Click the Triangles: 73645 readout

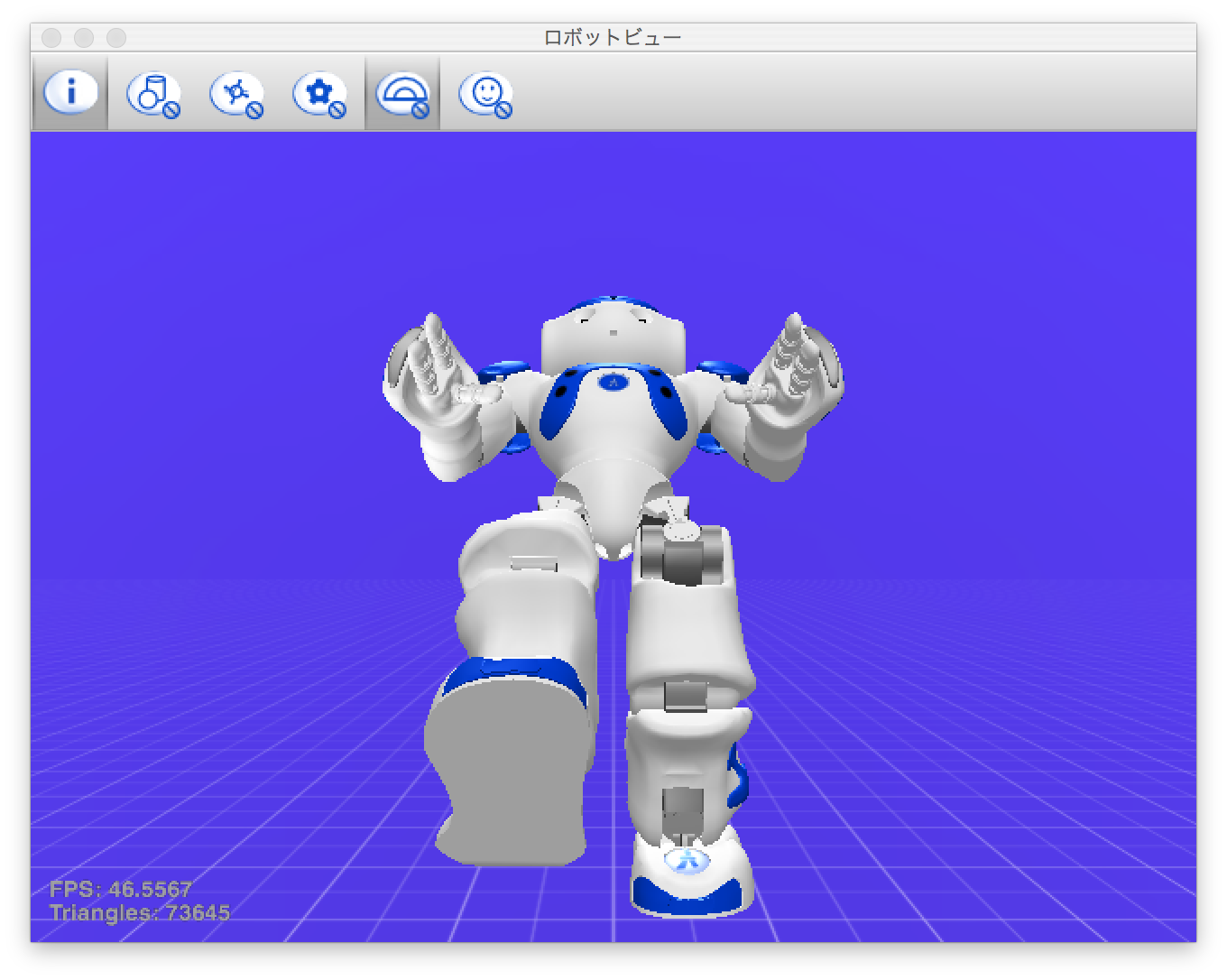[x=140, y=912]
